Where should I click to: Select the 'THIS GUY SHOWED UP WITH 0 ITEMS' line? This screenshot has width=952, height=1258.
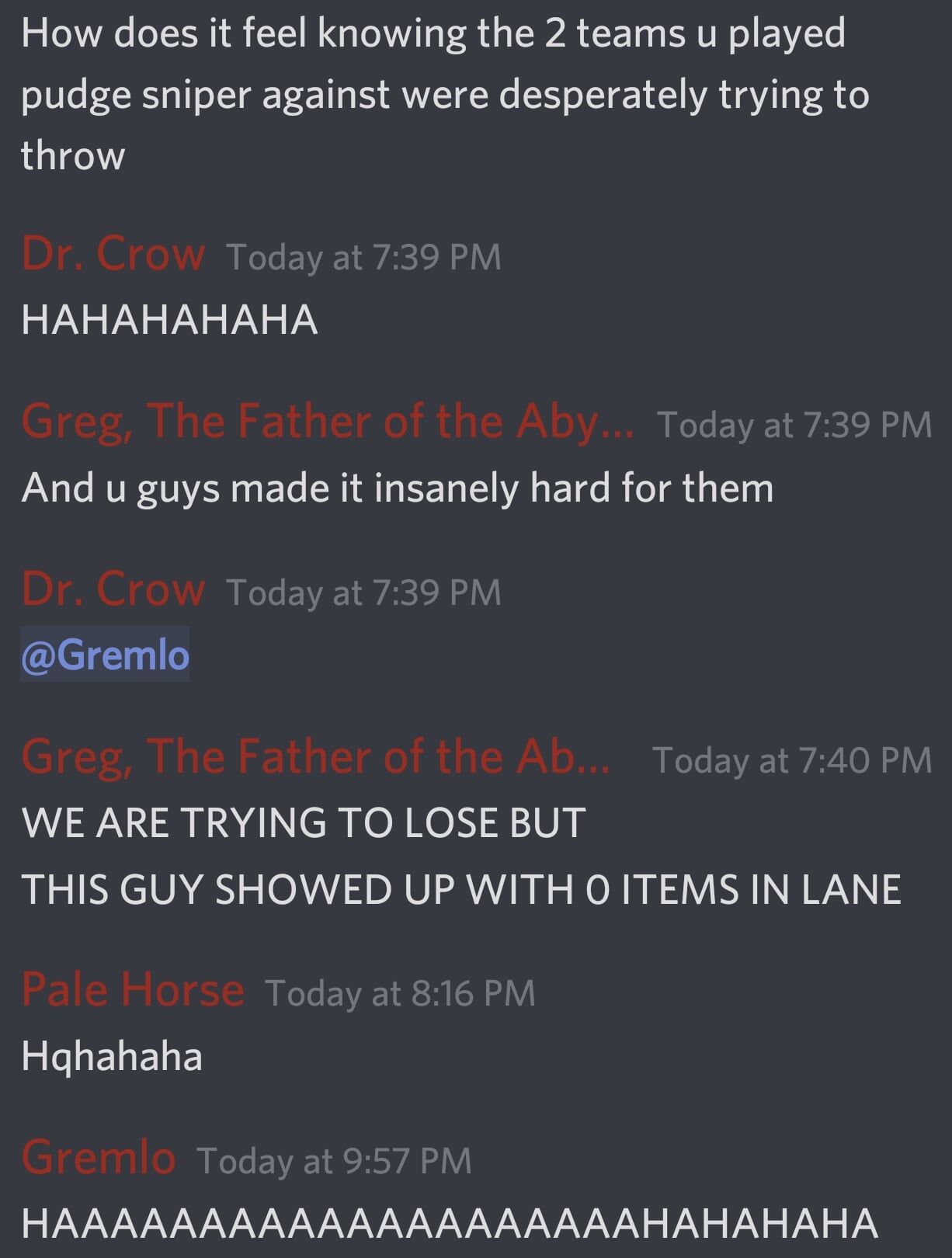(461, 890)
